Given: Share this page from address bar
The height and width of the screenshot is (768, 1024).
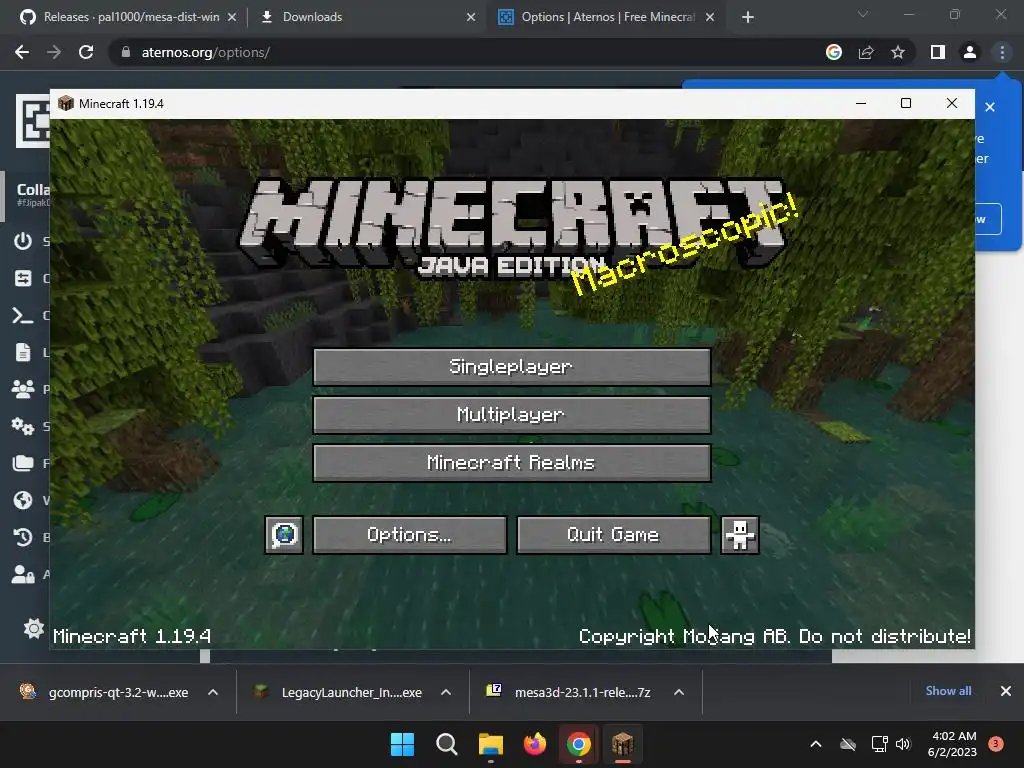Looking at the screenshot, I should point(866,52).
